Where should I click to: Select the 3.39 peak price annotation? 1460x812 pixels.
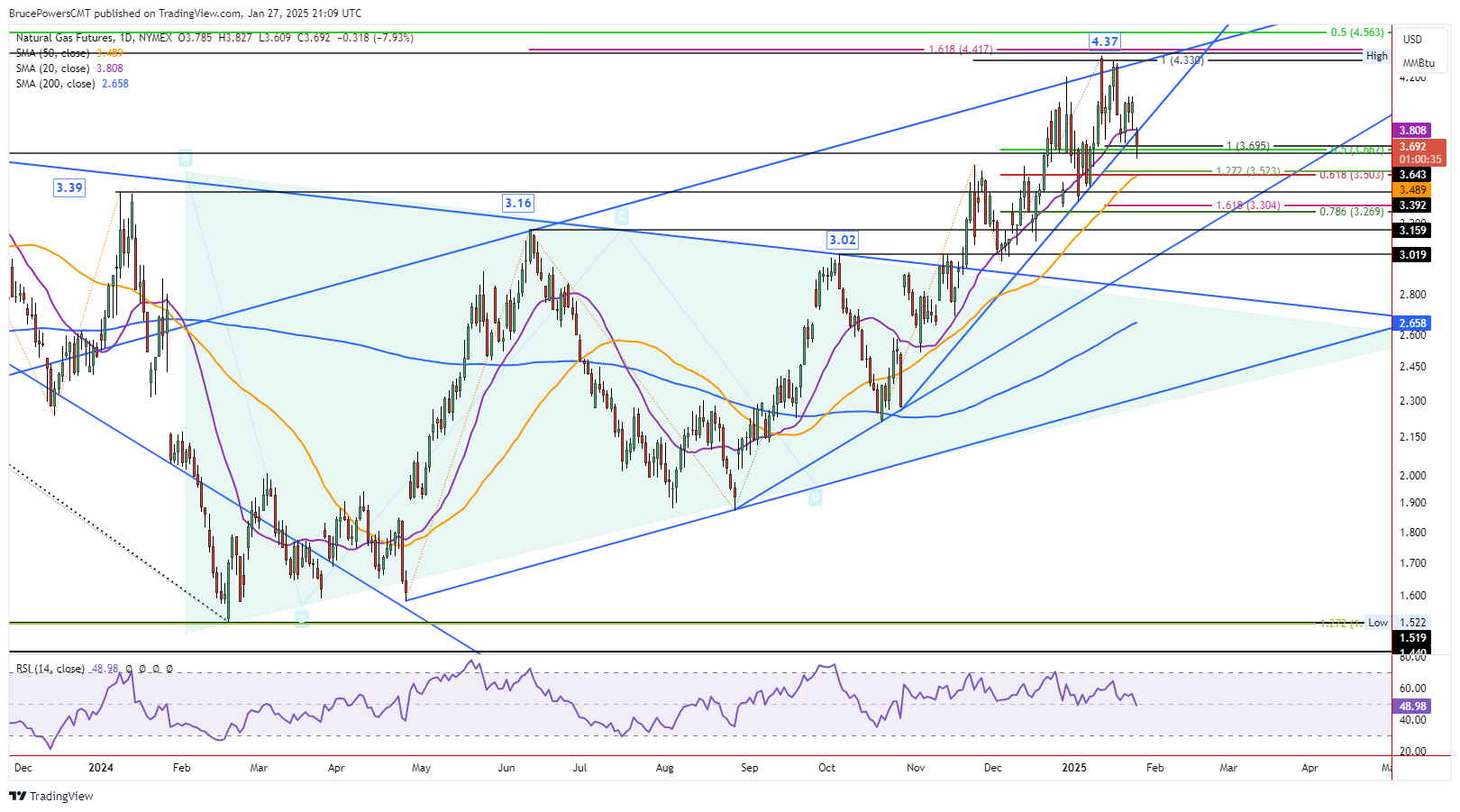click(69, 187)
